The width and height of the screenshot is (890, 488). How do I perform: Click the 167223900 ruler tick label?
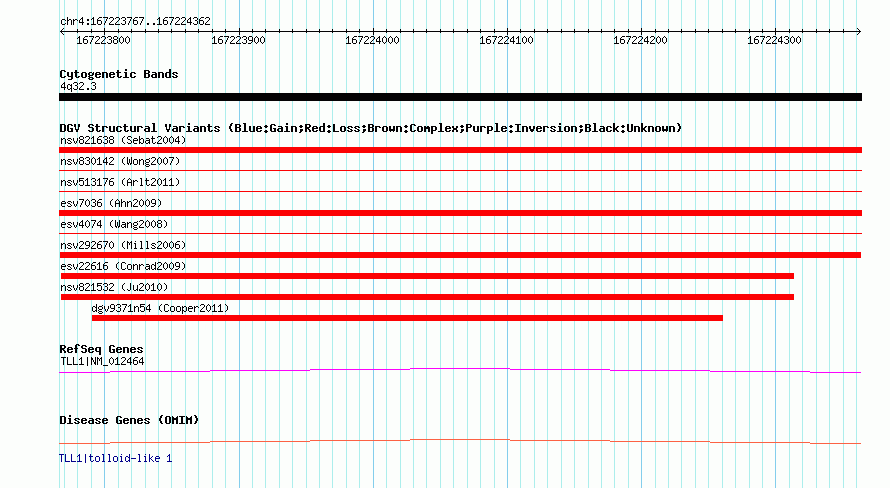tap(238, 40)
